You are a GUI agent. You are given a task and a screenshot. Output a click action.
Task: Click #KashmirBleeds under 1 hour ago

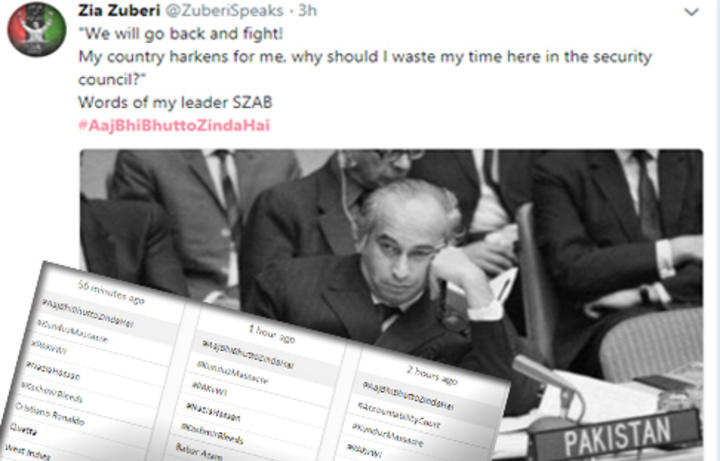click(212, 434)
